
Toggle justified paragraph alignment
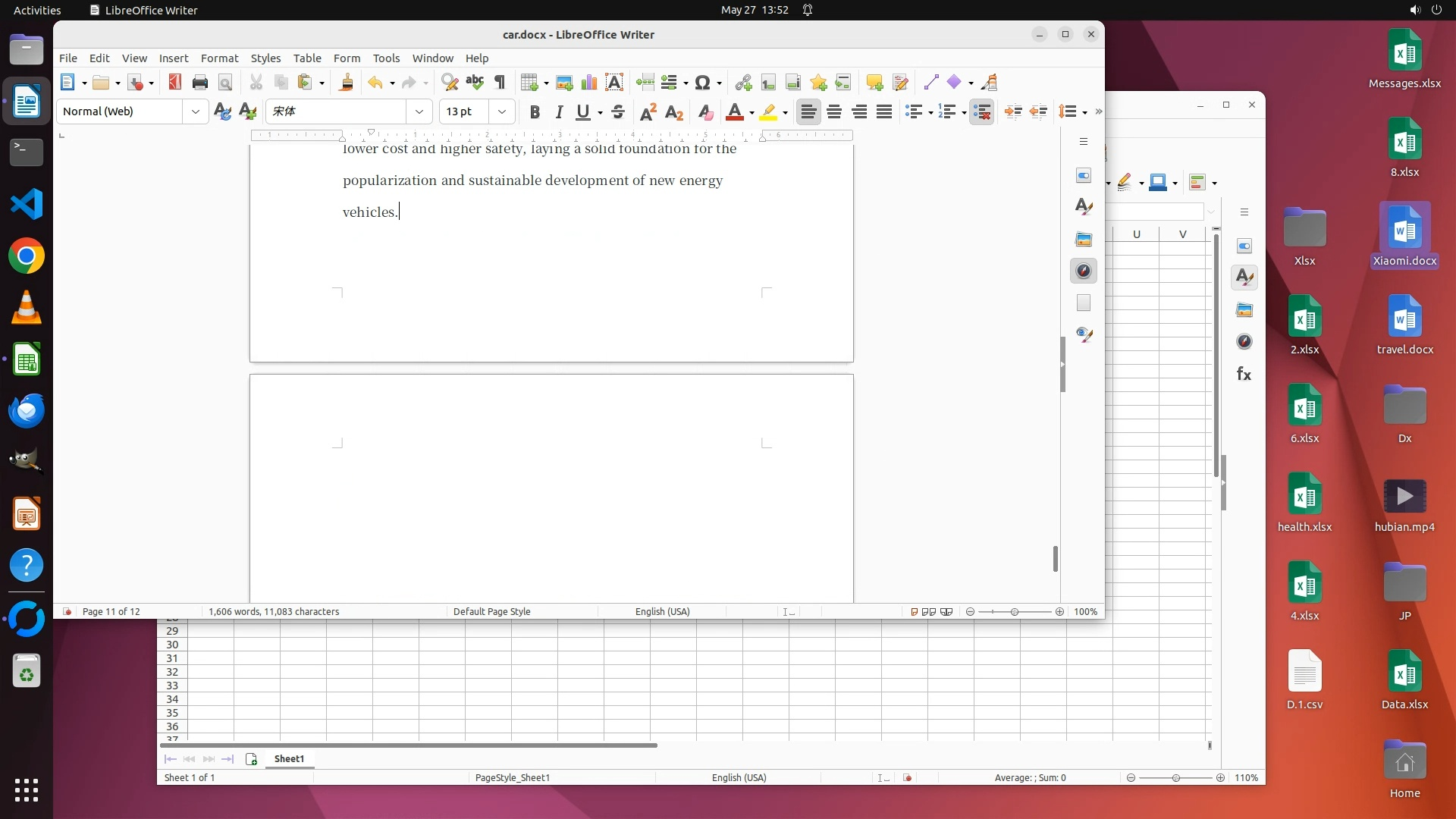[x=884, y=112]
